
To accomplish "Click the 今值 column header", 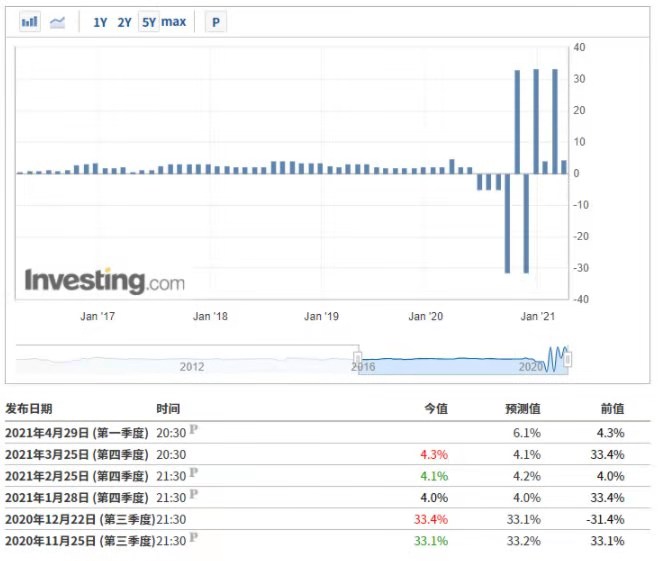I will point(436,408).
